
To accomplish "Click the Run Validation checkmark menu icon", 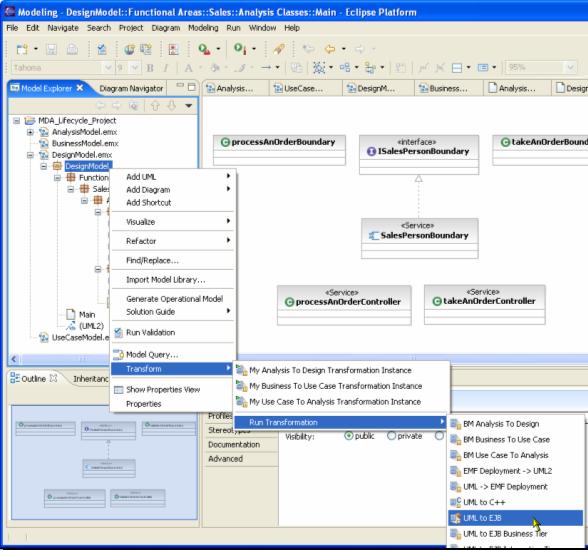I will pos(118,333).
